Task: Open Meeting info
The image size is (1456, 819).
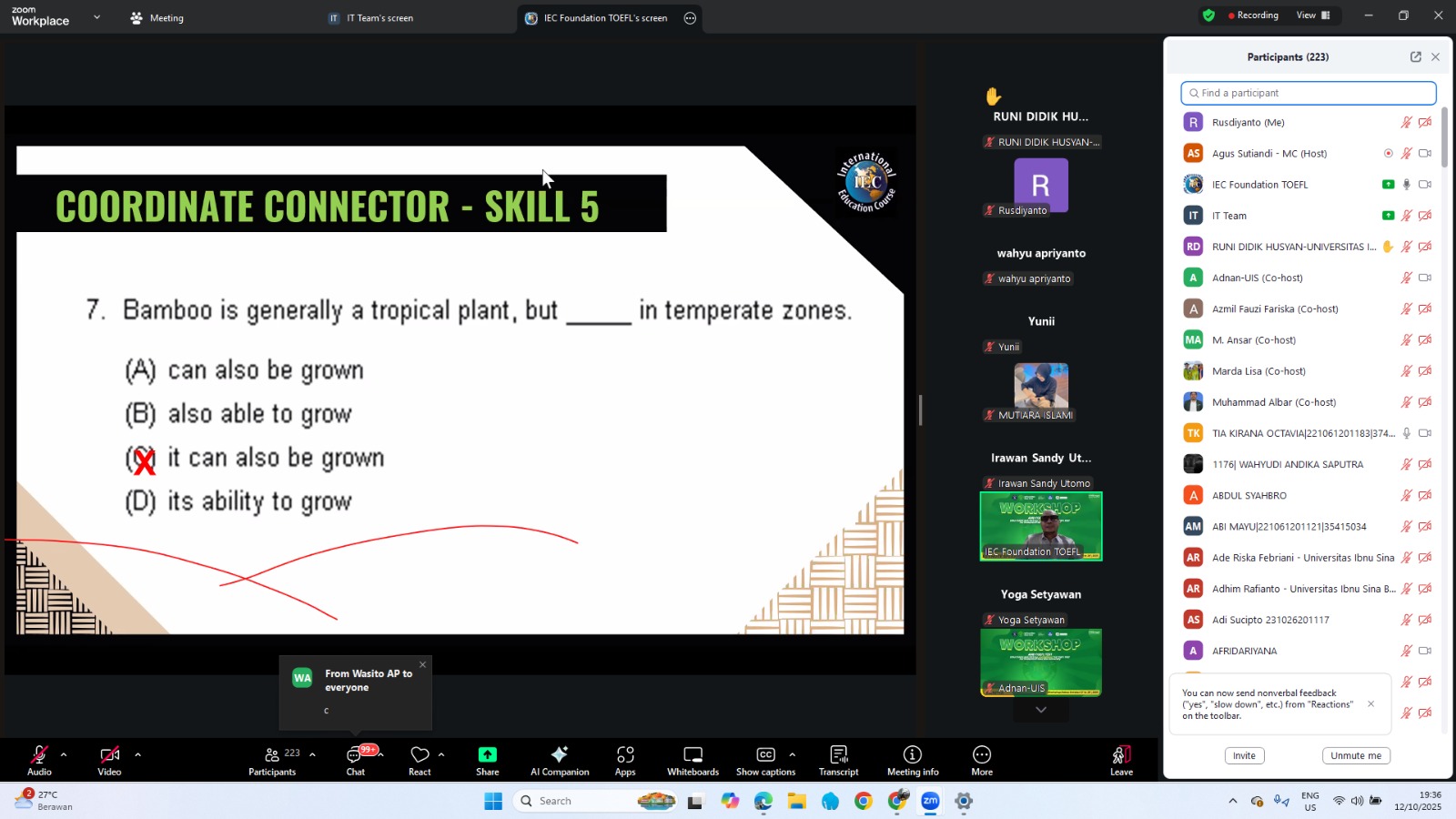Action: click(x=912, y=760)
